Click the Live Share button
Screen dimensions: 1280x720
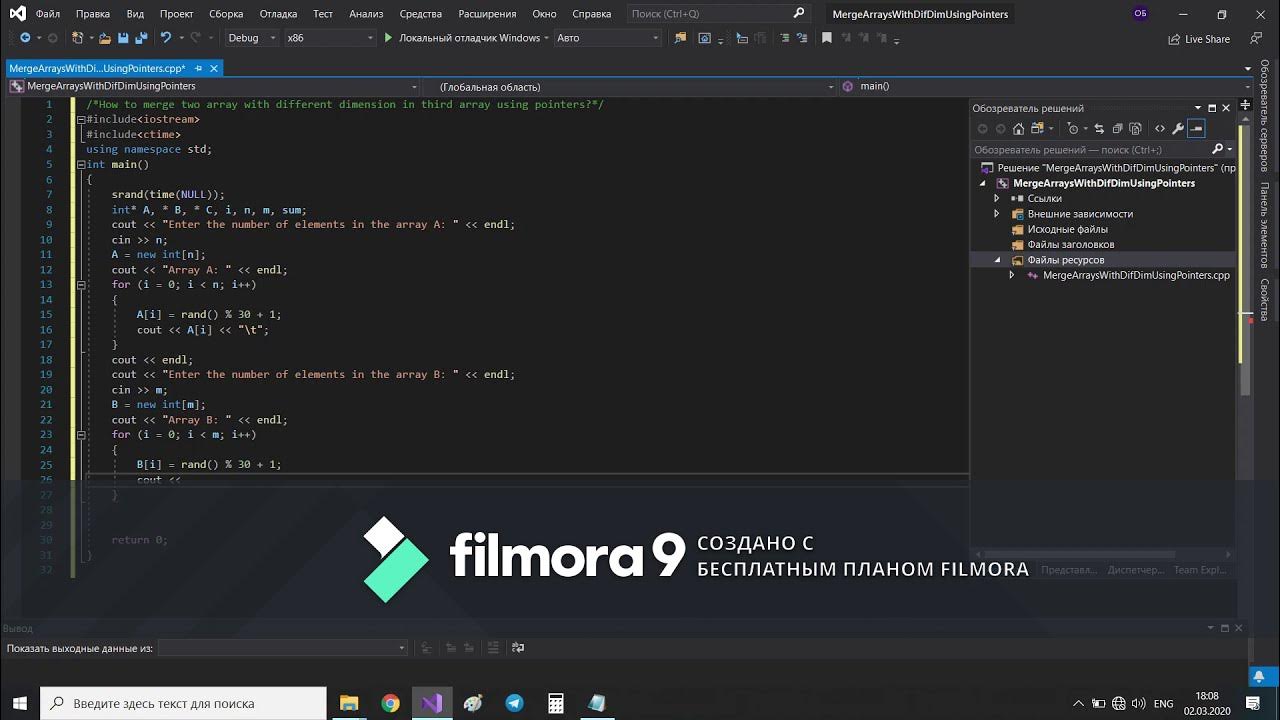(x=1199, y=39)
